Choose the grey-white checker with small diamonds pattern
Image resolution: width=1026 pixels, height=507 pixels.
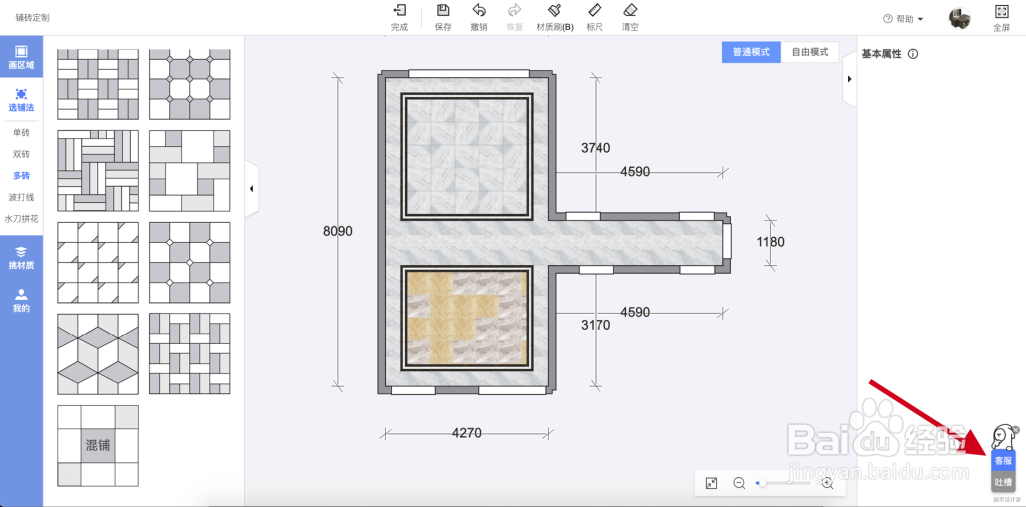190,262
